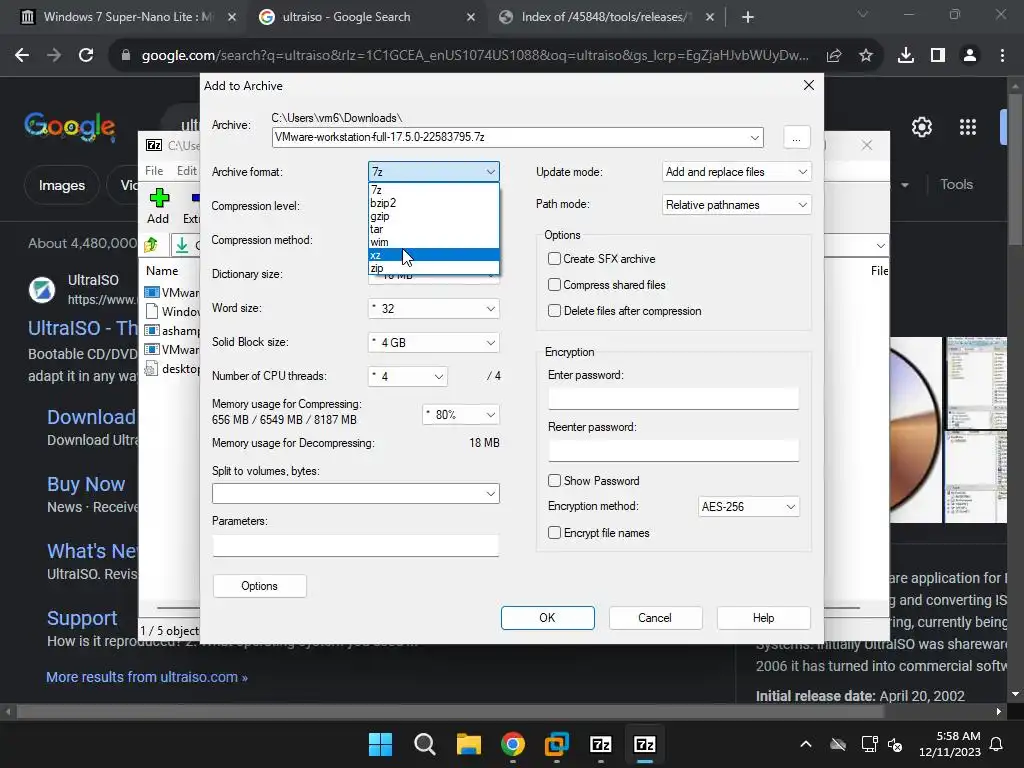Open the Path mode dropdown
This screenshot has height=768, width=1024.
pos(737,205)
